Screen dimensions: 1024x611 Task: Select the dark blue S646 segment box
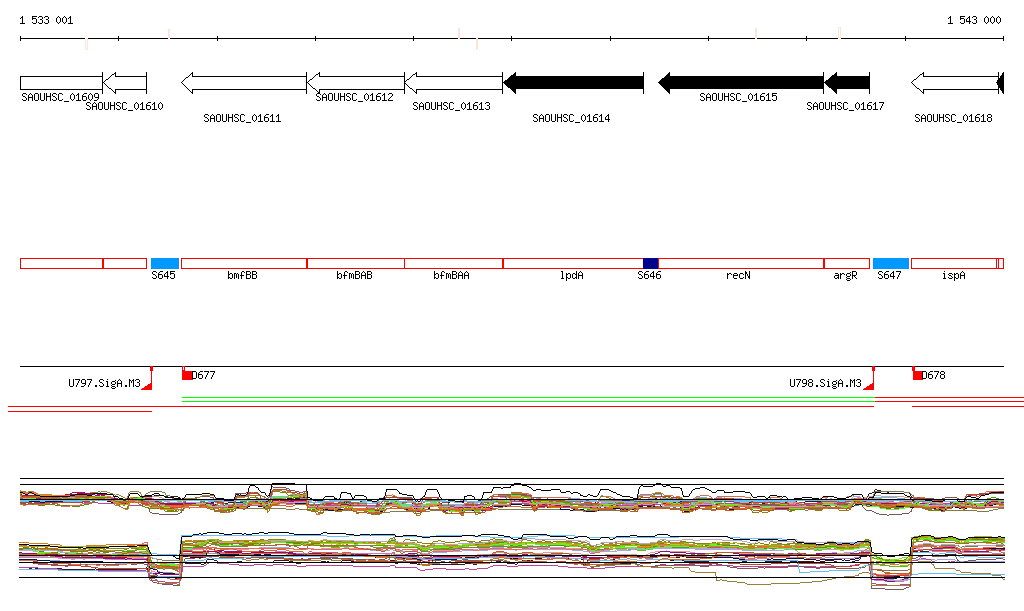[650, 263]
